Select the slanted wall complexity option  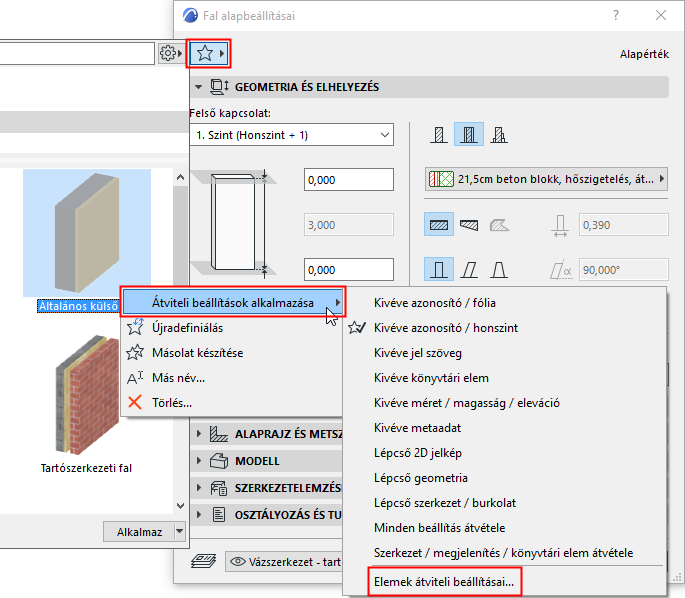469,270
